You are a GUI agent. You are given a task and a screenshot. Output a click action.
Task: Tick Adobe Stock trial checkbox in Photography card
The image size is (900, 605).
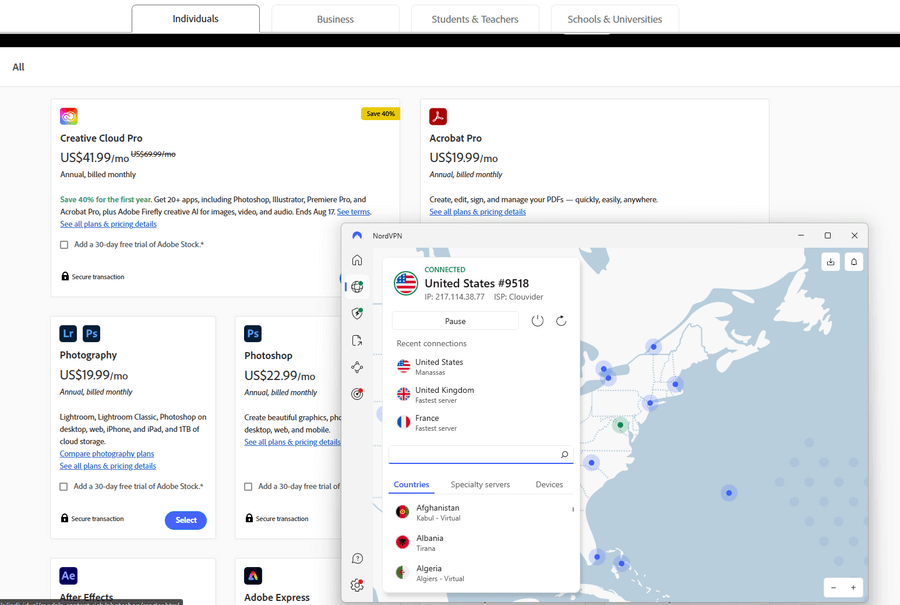tap(64, 487)
